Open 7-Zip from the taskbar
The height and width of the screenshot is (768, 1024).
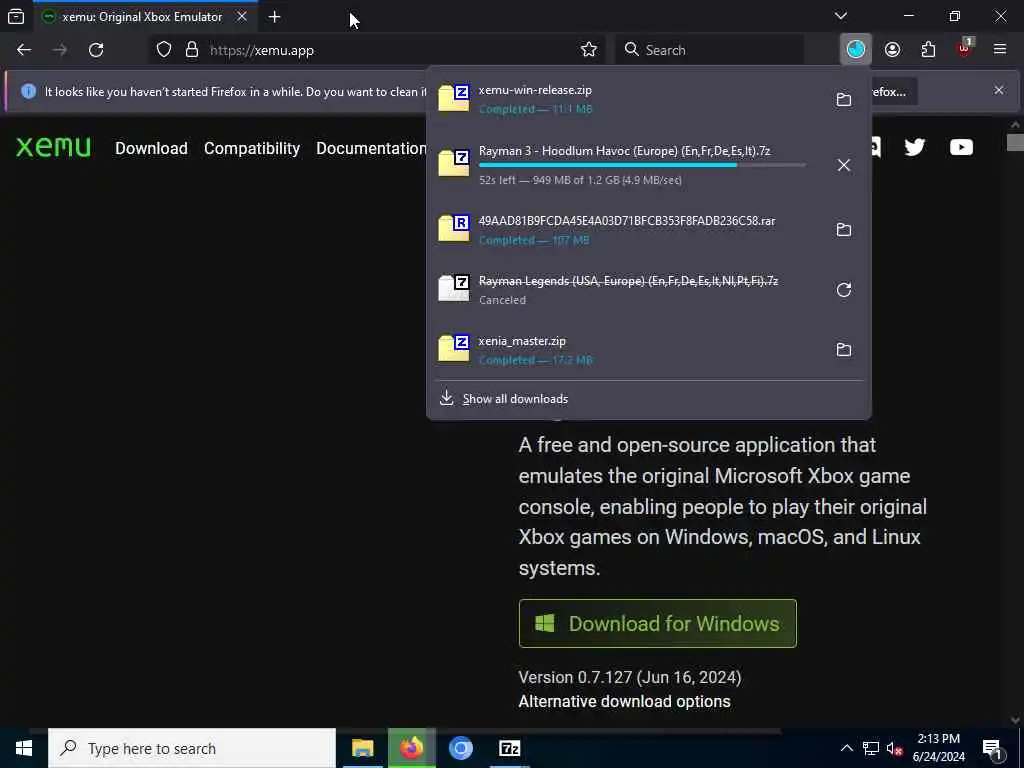[509, 748]
